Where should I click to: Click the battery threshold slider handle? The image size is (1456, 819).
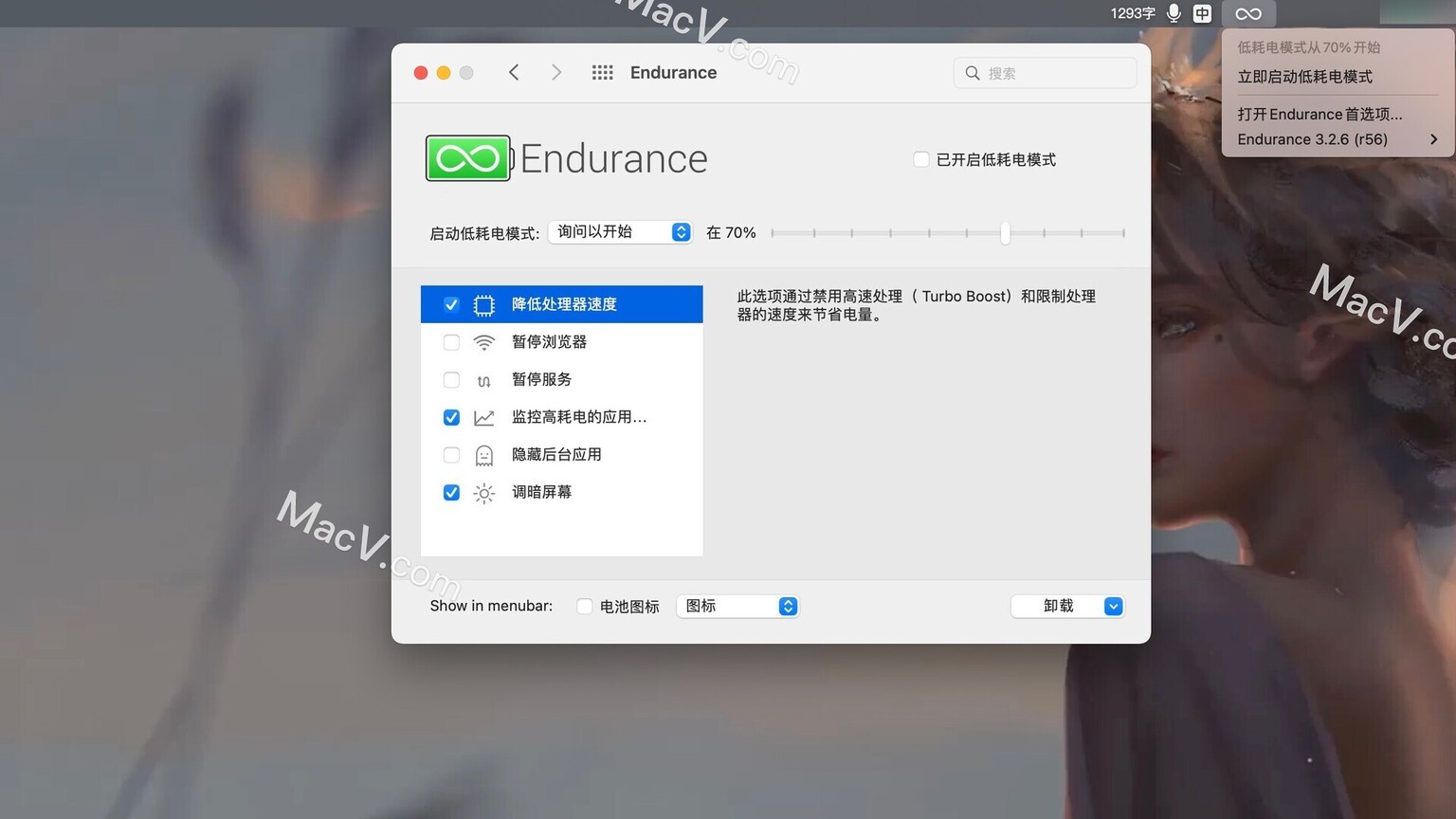click(x=1005, y=232)
